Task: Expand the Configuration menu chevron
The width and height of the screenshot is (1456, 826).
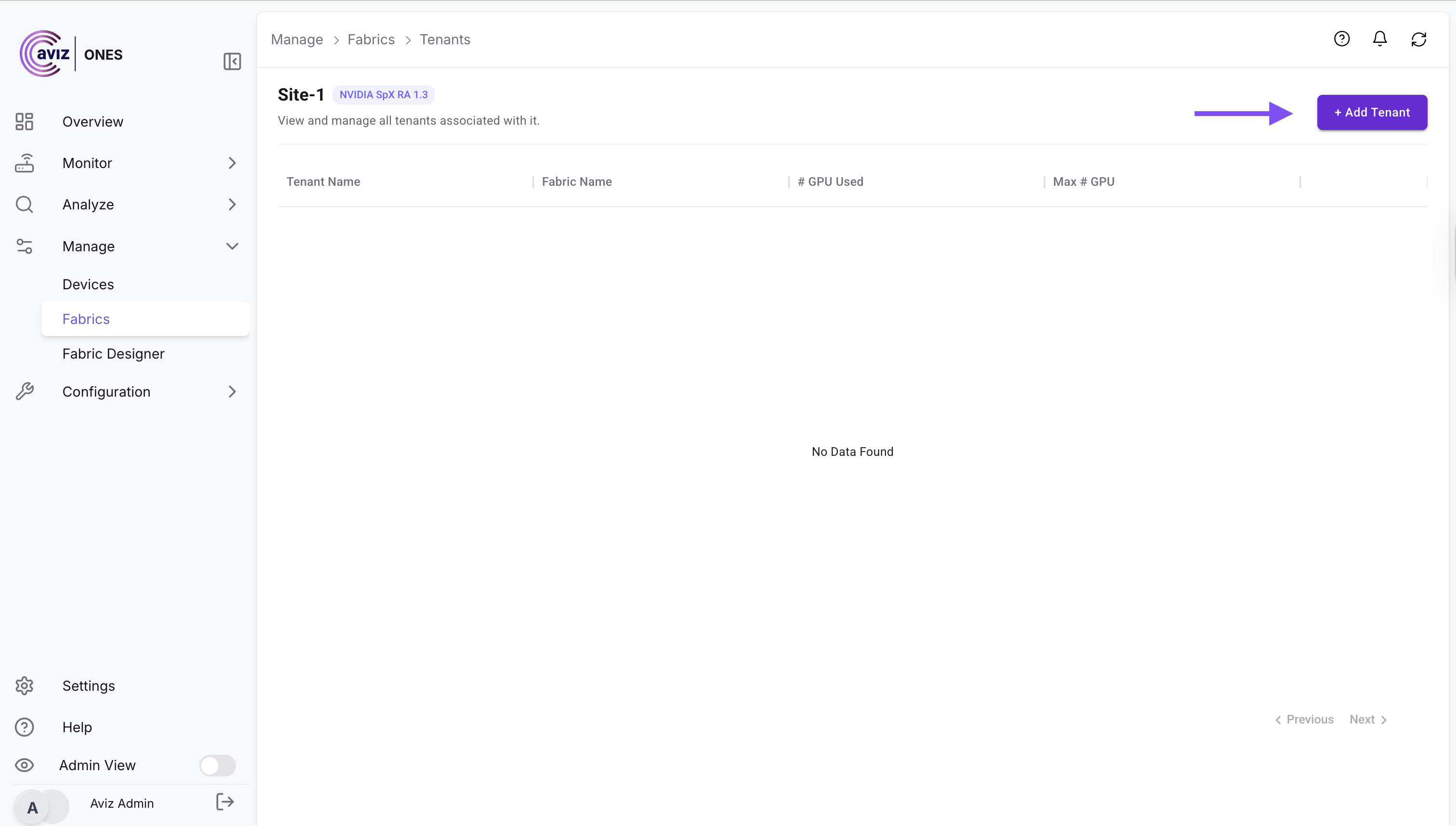Action: [x=232, y=391]
